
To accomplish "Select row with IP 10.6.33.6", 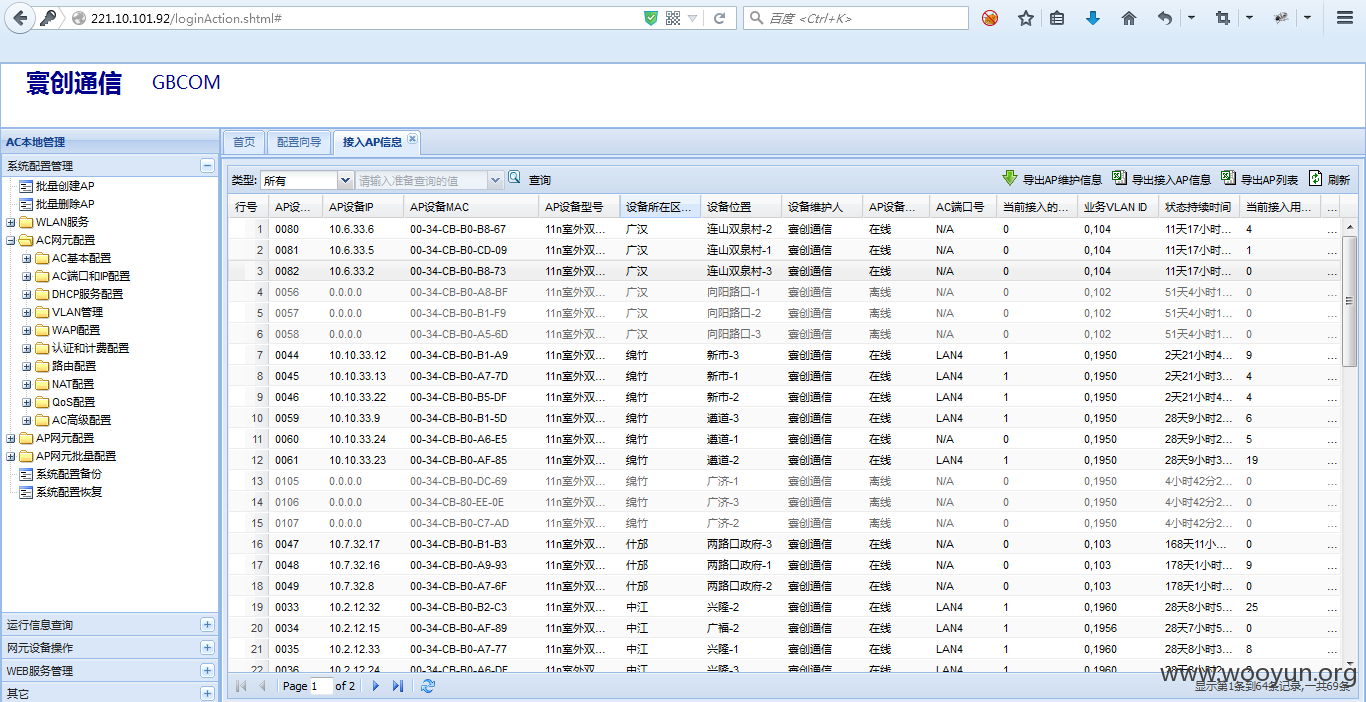I will click(x=785, y=229).
